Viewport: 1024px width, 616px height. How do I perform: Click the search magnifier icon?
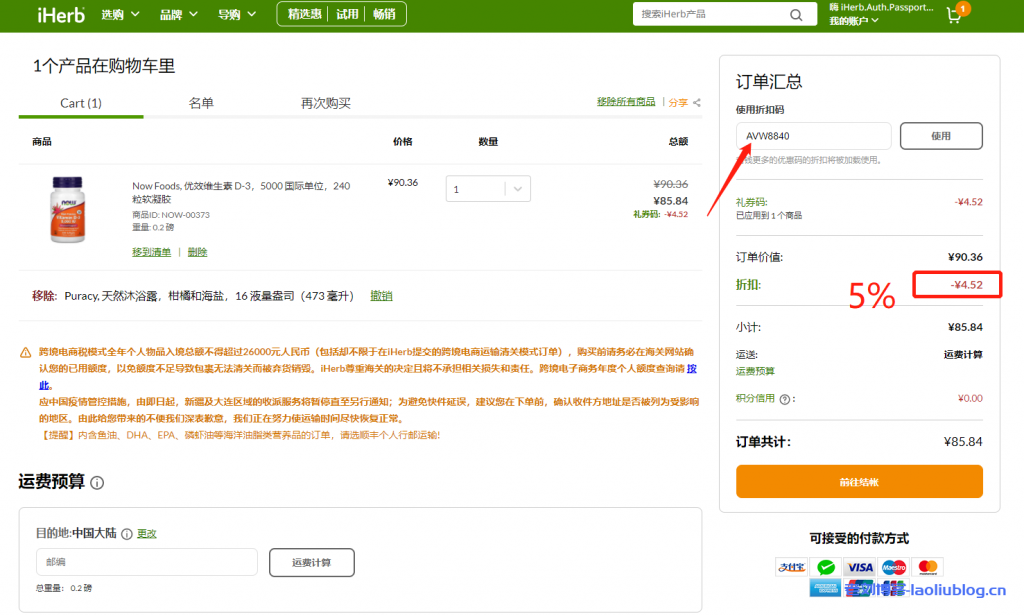point(796,15)
